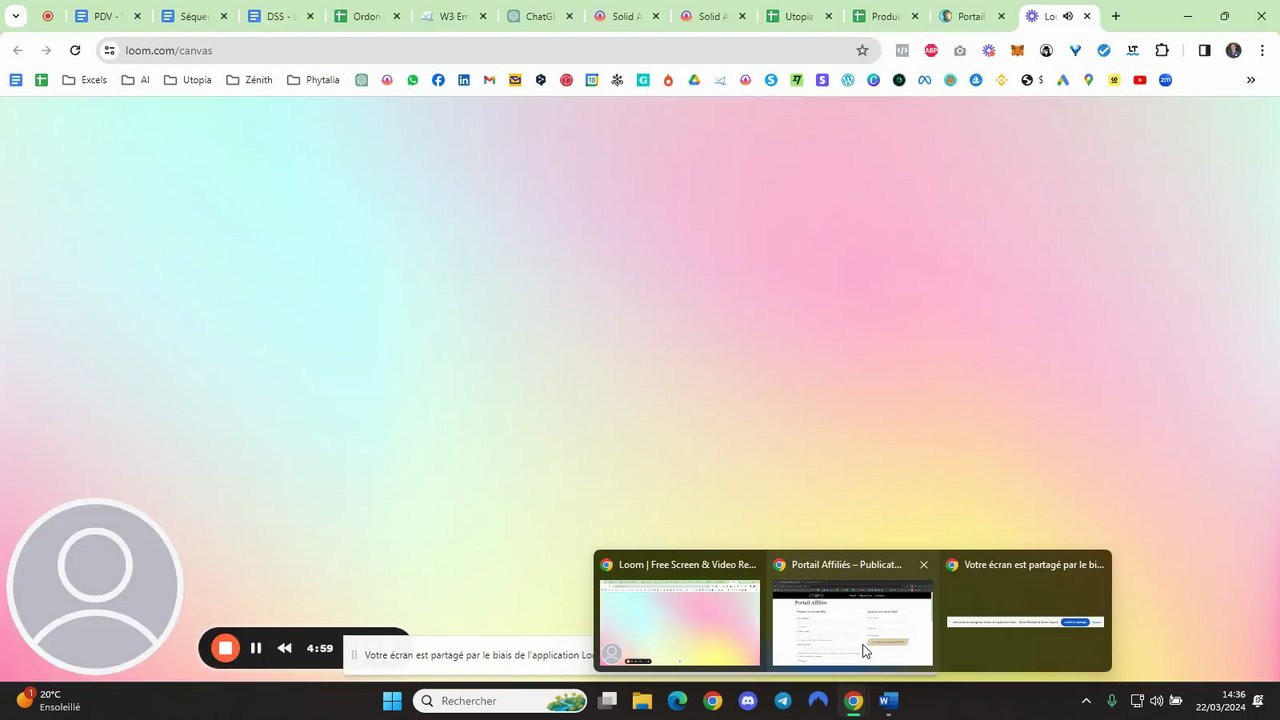Viewport: 1280px width, 720px height.
Task: Toggle the Chrome side panel
Action: pos(1204,50)
